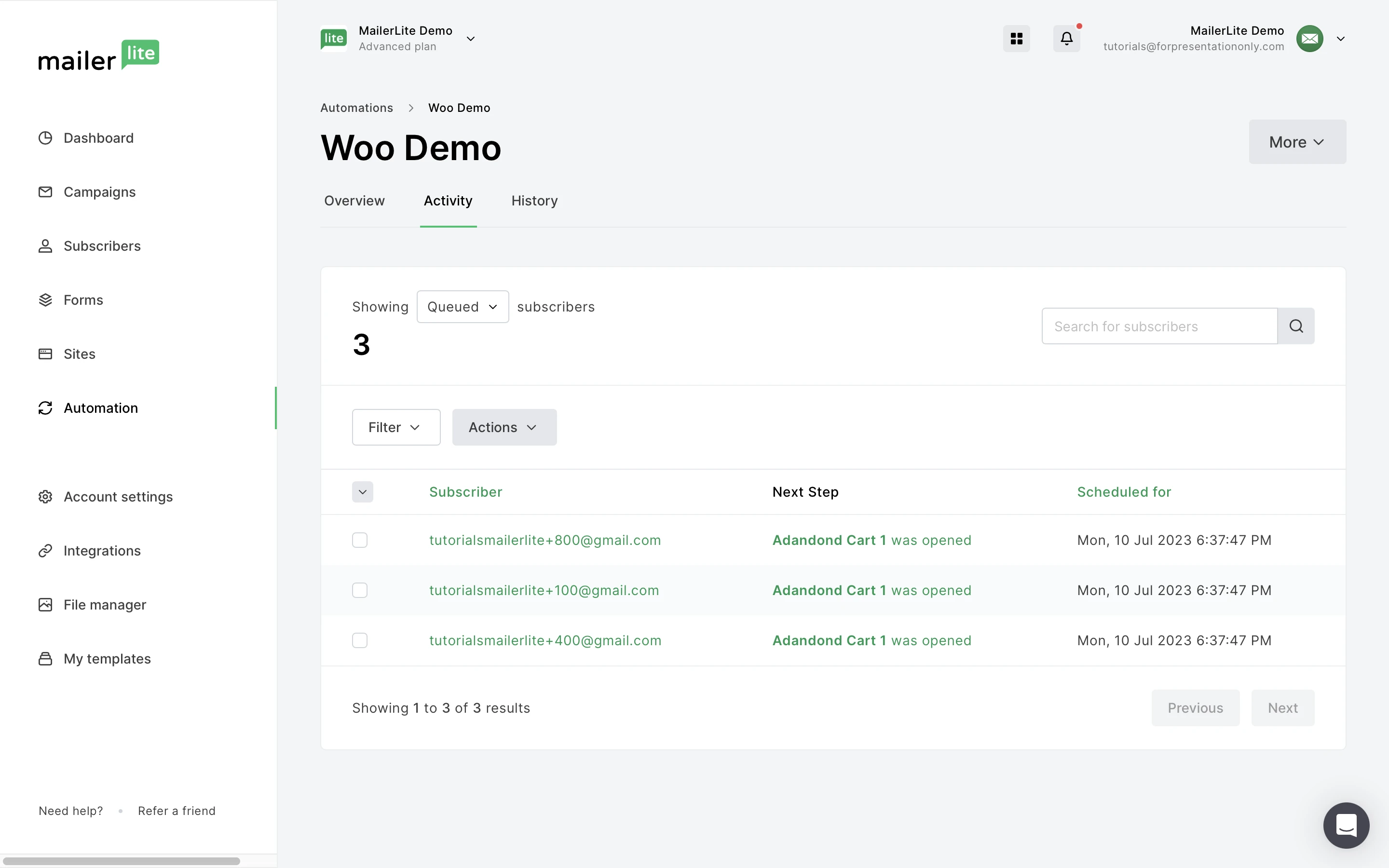Click the MailerLite logo
The height and width of the screenshot is (868, 1389).
pos(99,55)
